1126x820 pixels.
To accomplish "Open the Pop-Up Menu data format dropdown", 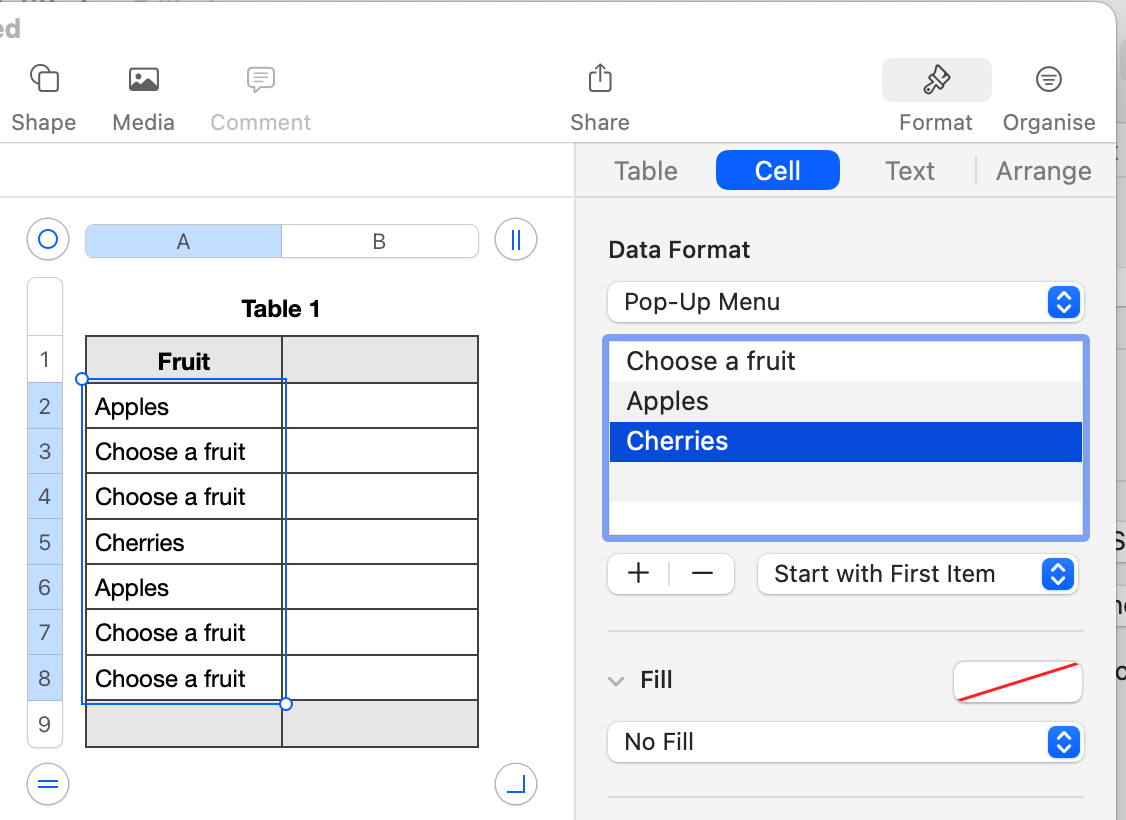I will 845,302.
